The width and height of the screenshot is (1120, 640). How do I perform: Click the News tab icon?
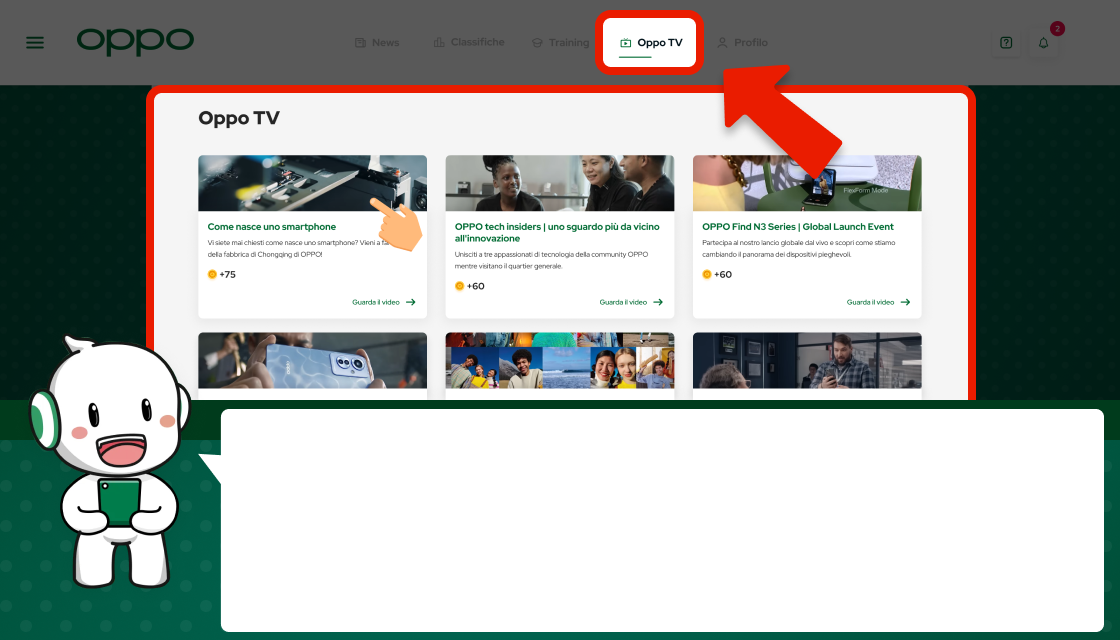pyautogui.click(x=360, y=43)
